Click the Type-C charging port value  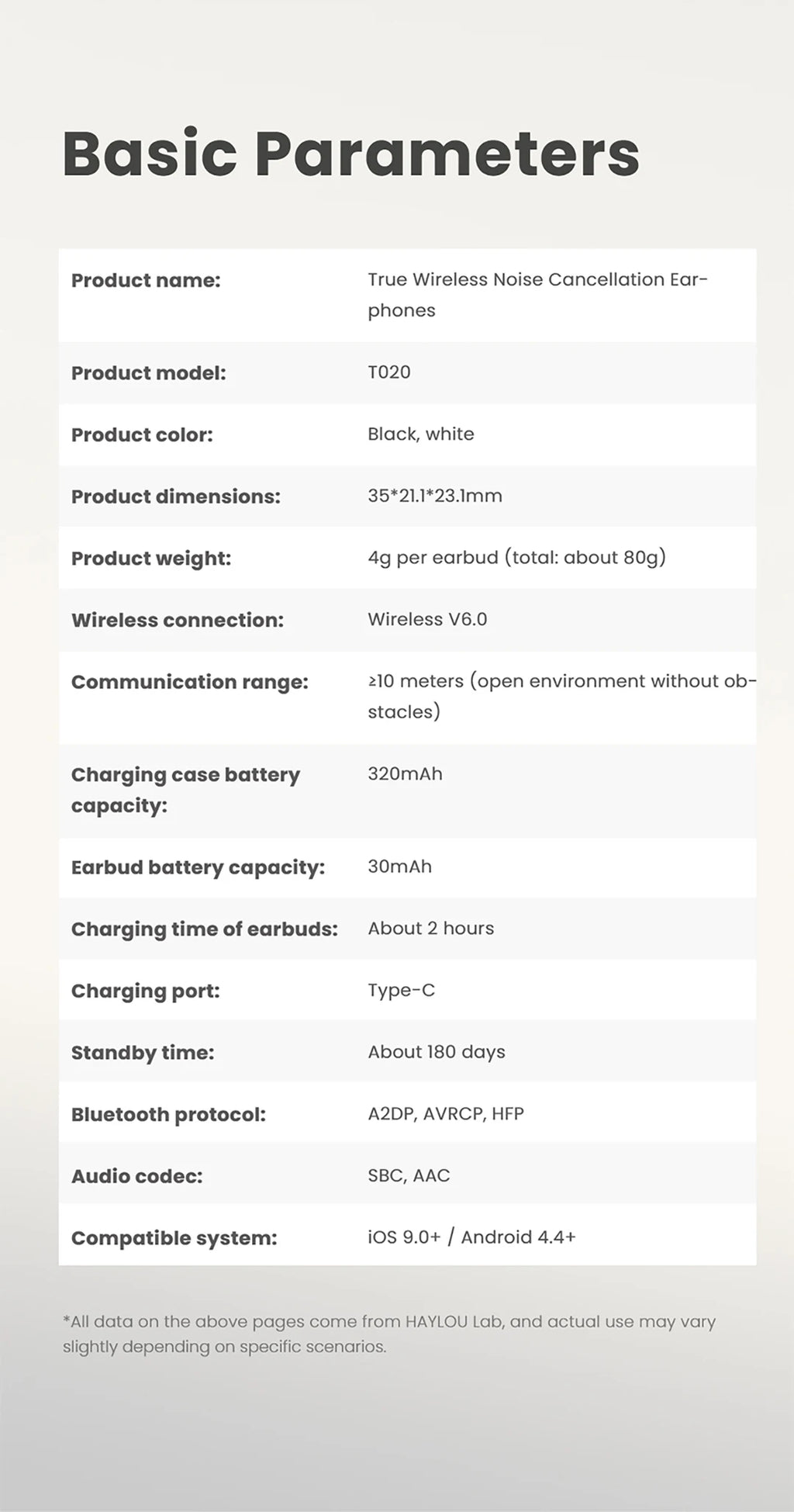coord(402,991)
